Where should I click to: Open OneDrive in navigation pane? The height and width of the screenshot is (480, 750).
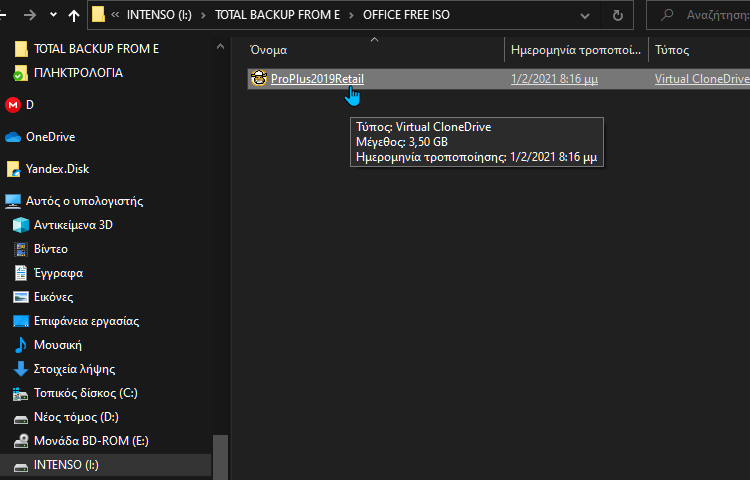pos(51,137)
